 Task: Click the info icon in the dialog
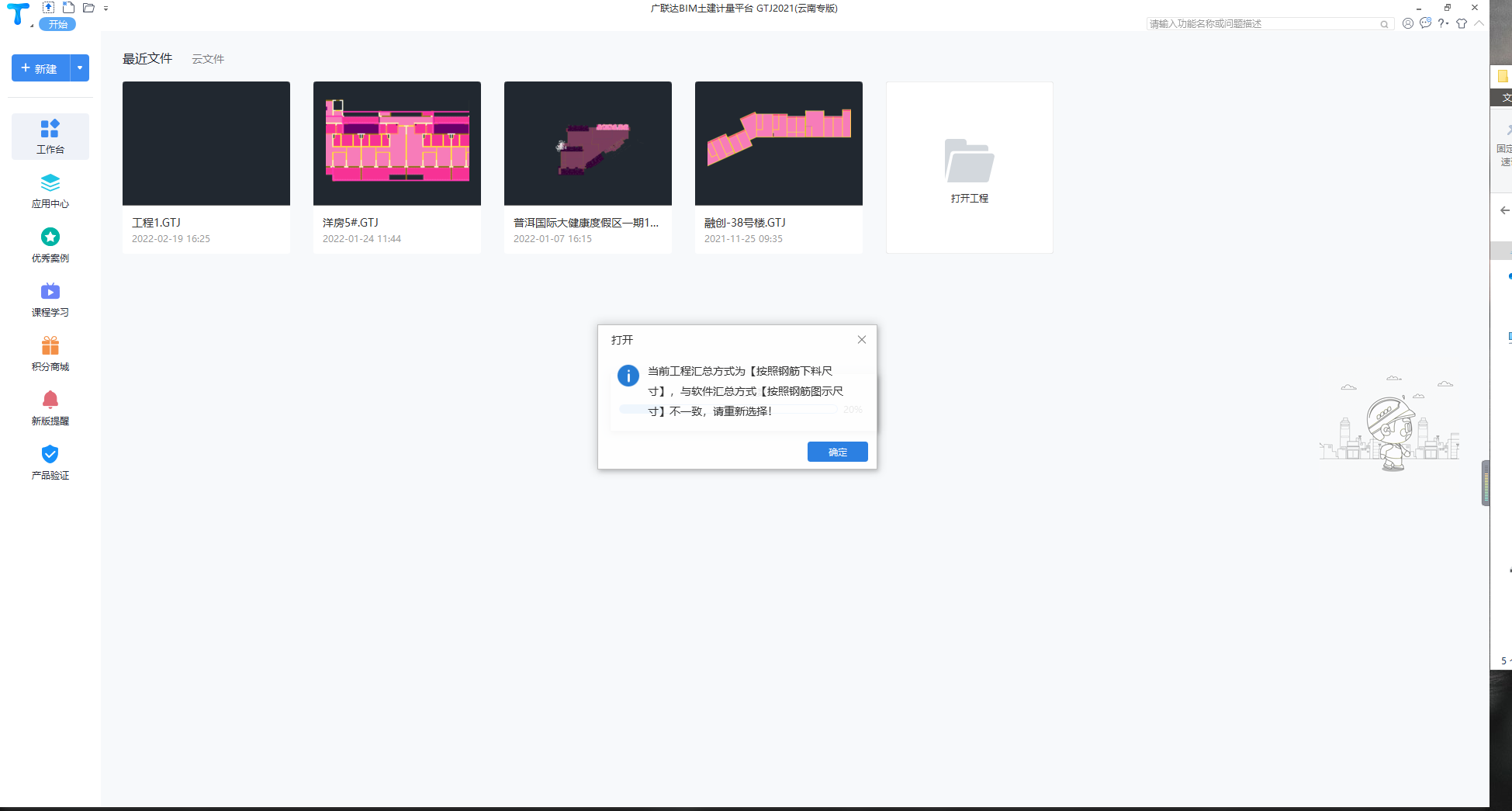click(628, 376)
